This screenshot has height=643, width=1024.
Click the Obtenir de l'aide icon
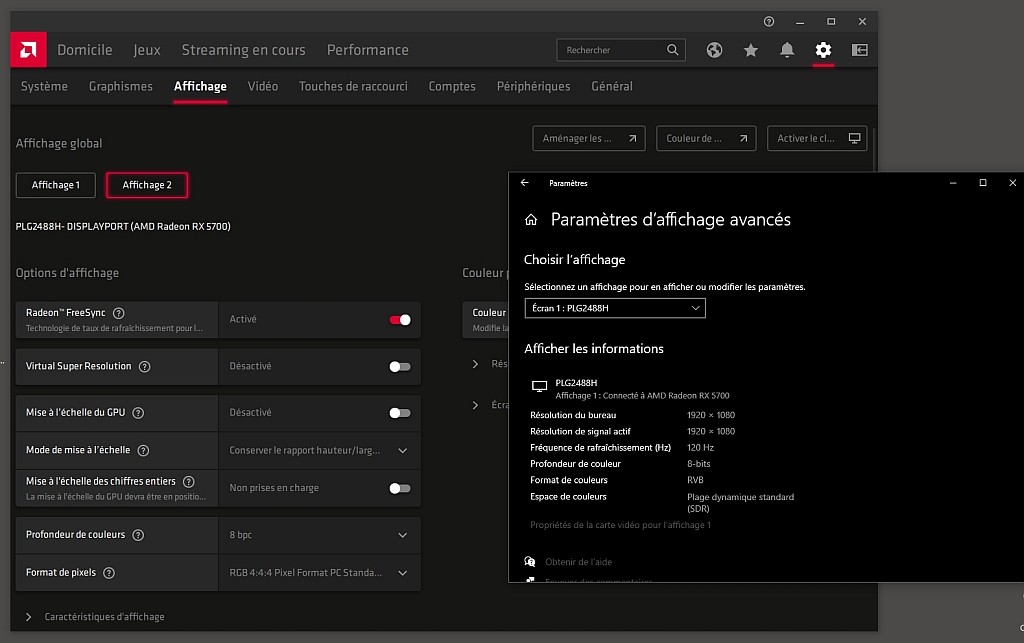point(530,561)
